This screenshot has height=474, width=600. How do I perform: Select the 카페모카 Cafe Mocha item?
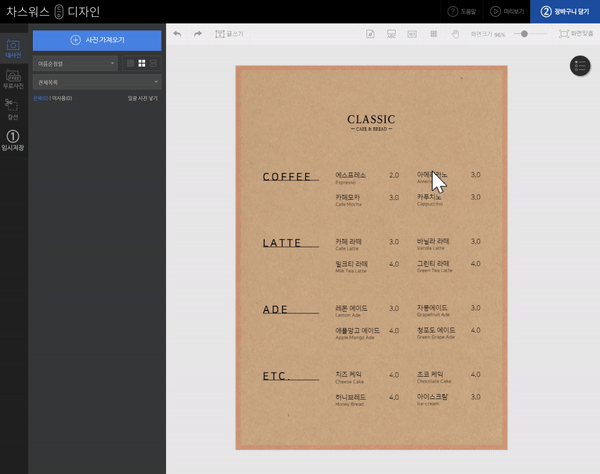coord(348,200)
